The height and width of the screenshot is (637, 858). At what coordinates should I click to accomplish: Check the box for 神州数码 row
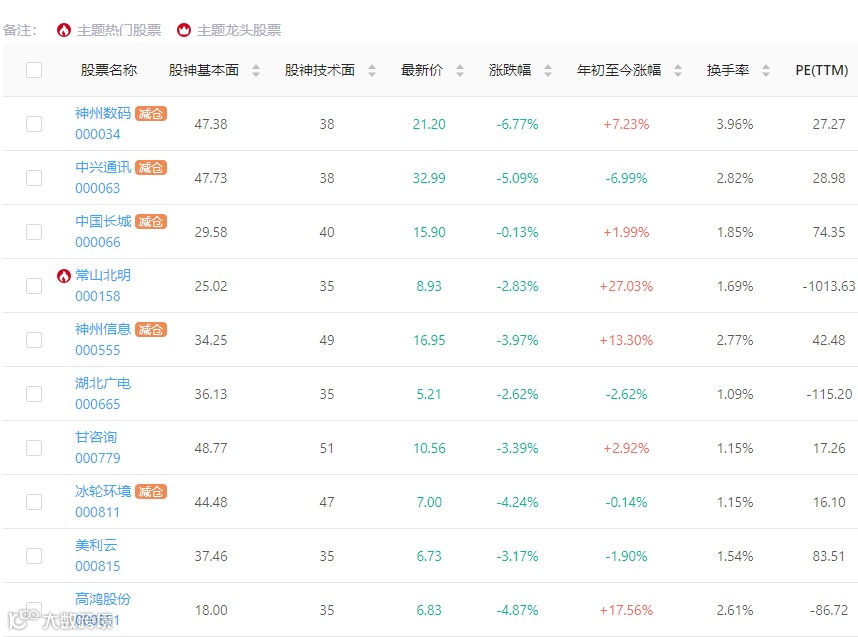click(34, 124)
